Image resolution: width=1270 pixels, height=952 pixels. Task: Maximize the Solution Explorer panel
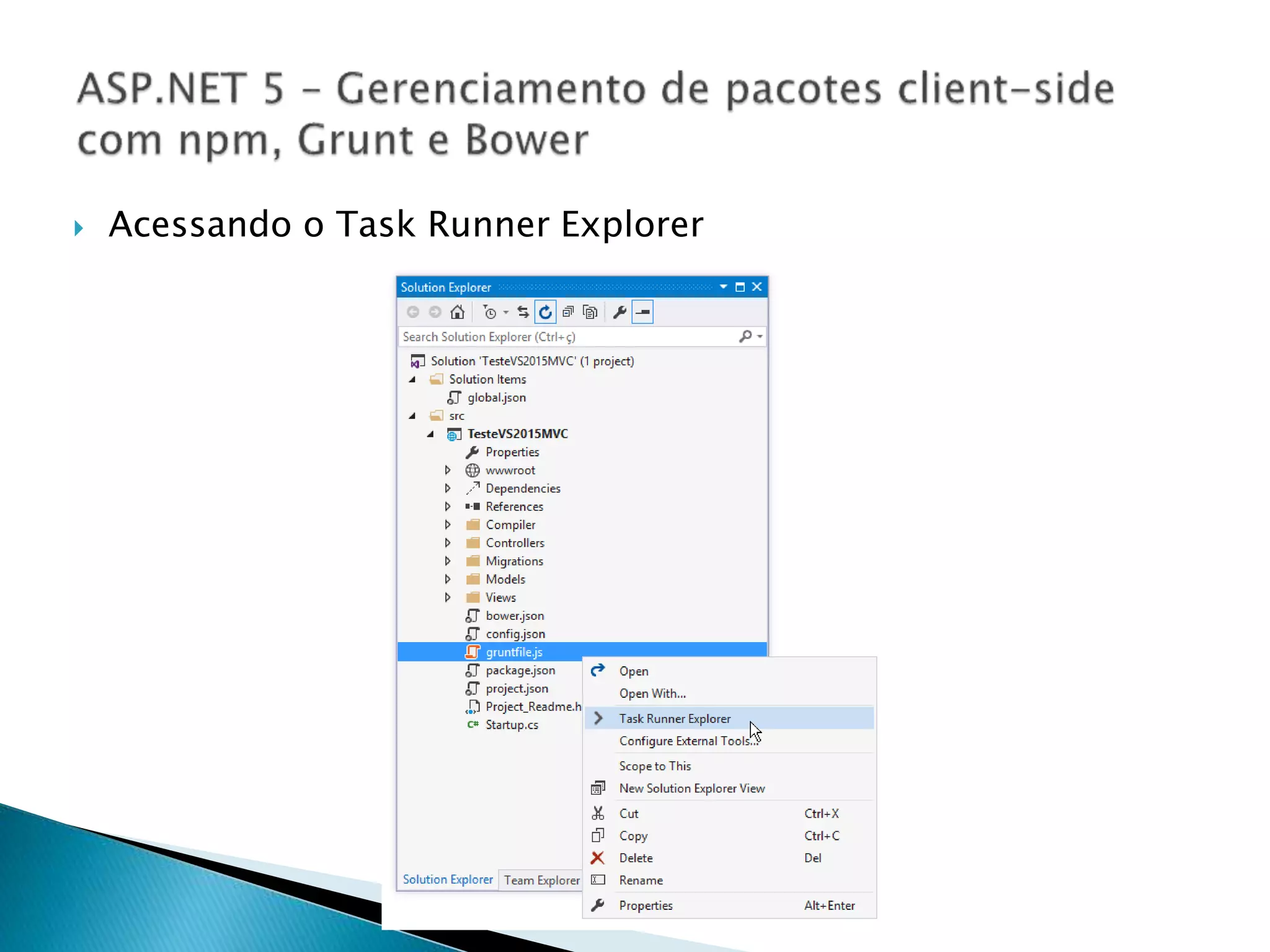[x=740, y=287]
